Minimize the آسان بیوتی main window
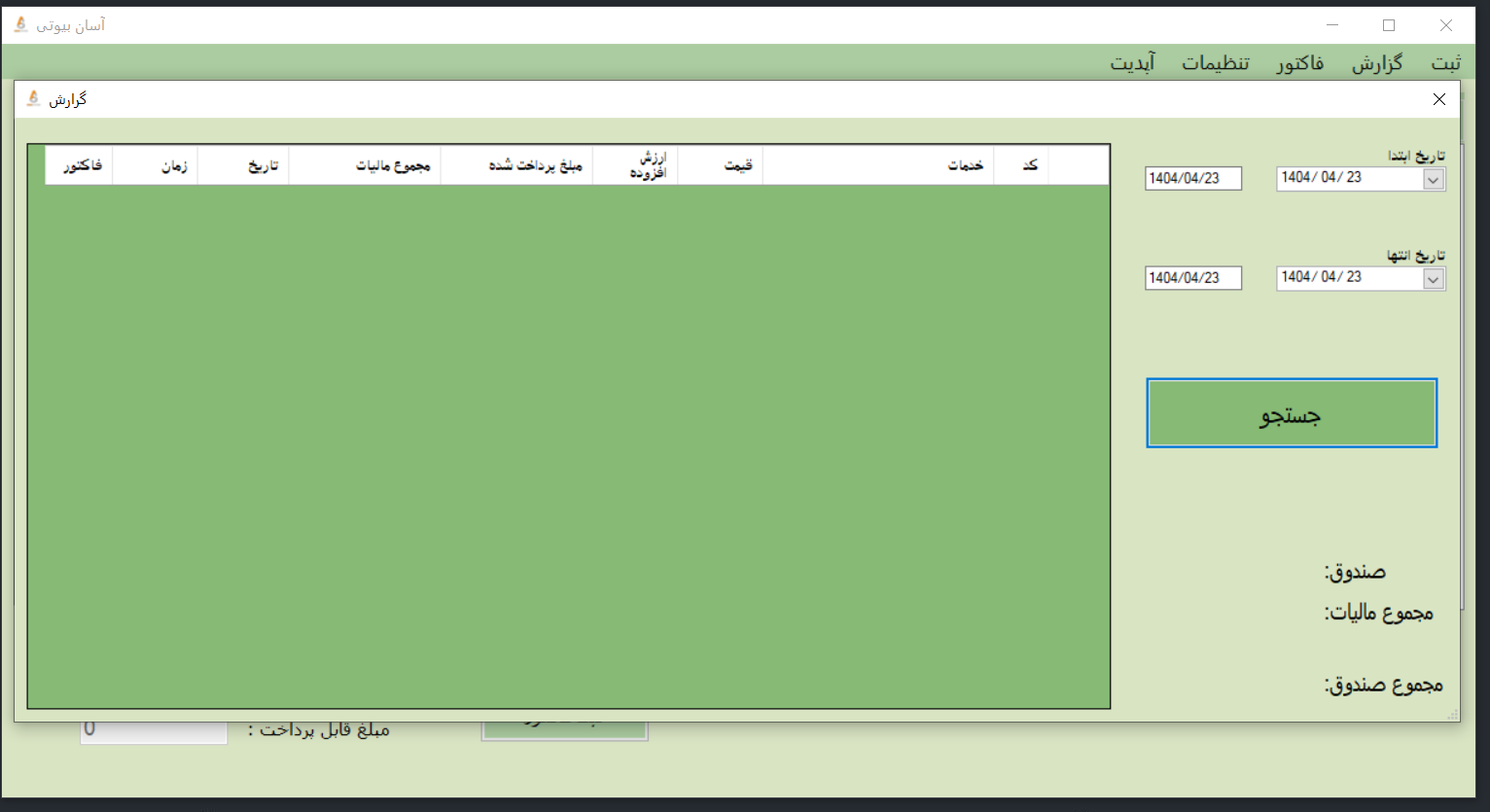This screenshot has width=1490, height=812. click(x=1332, y=25)
